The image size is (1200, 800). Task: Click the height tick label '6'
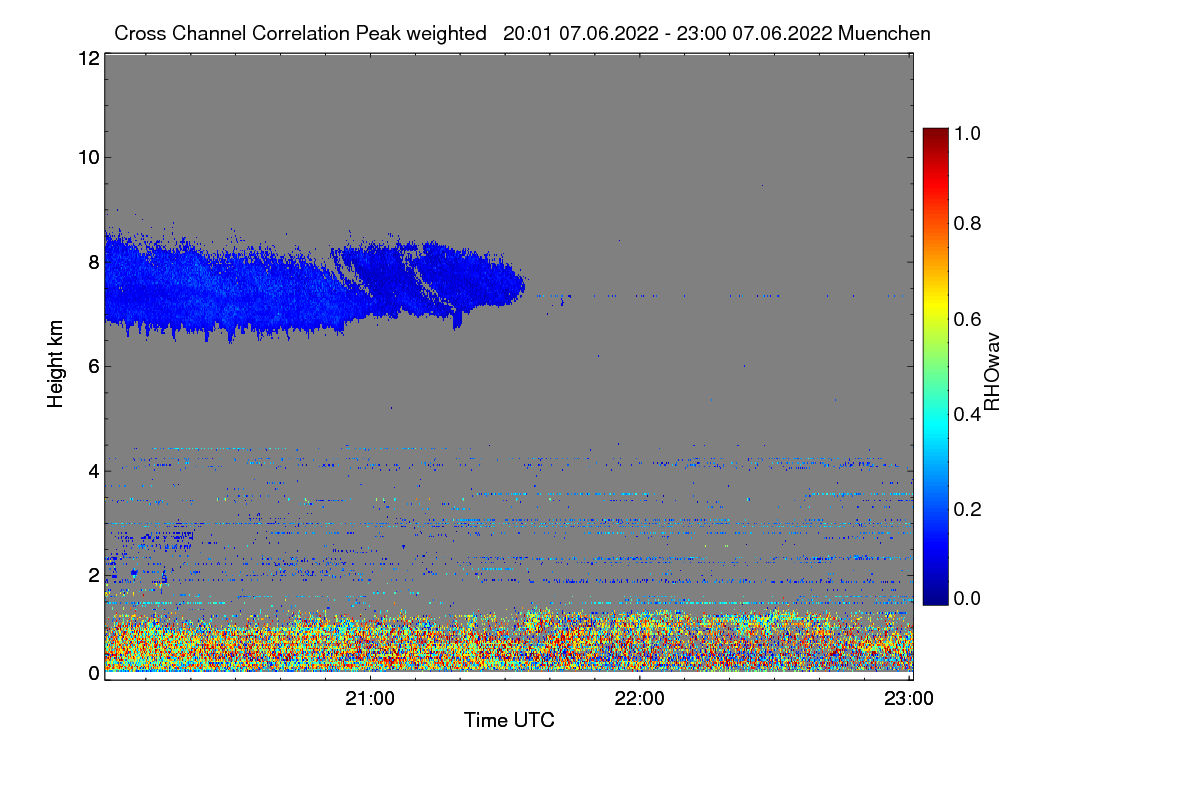point(92,366)
